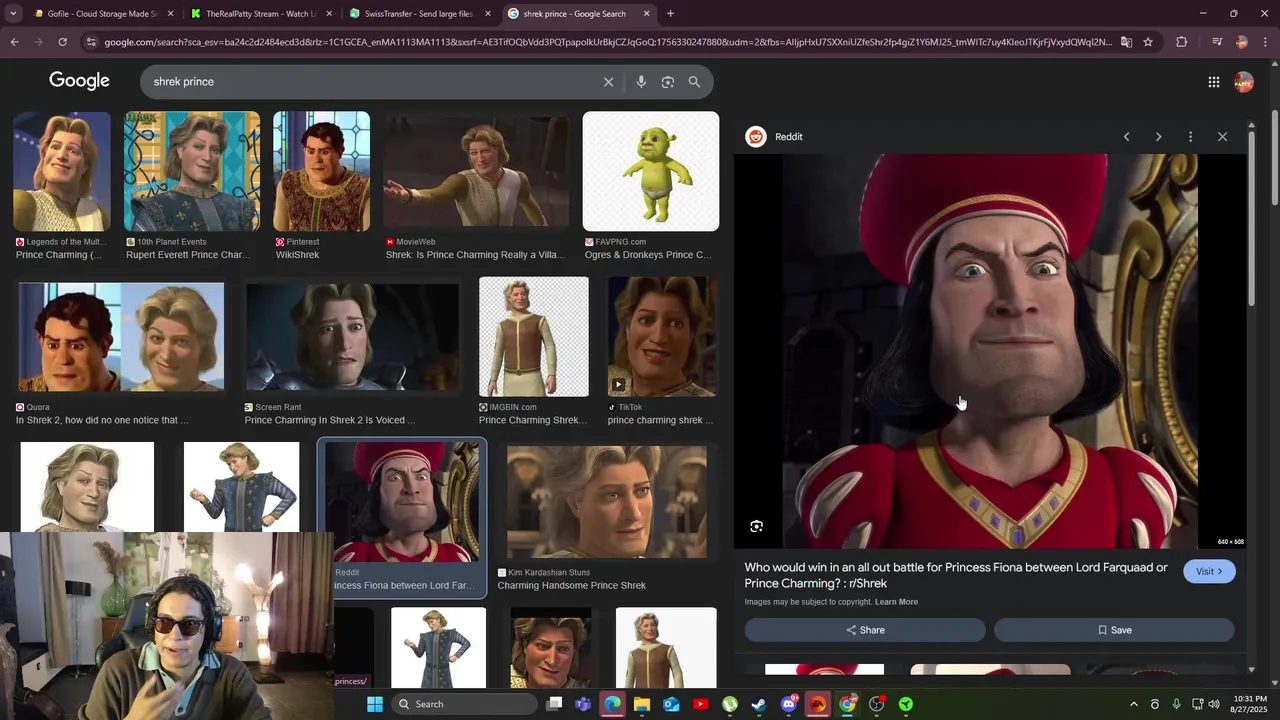Open Task View from taskbar
Screen dimensions: 1280x720
554,704
